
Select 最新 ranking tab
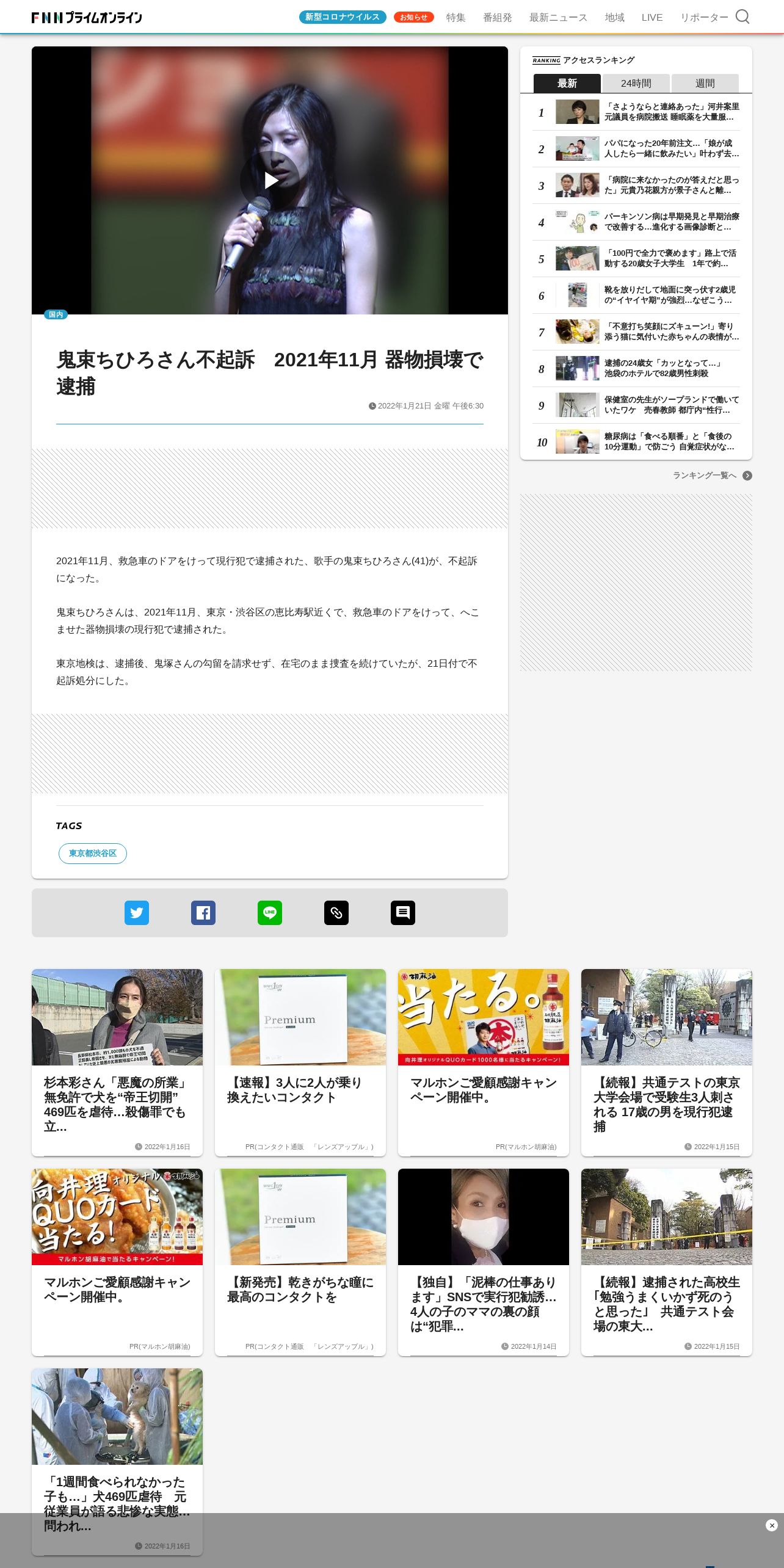(x=567, y=83)
